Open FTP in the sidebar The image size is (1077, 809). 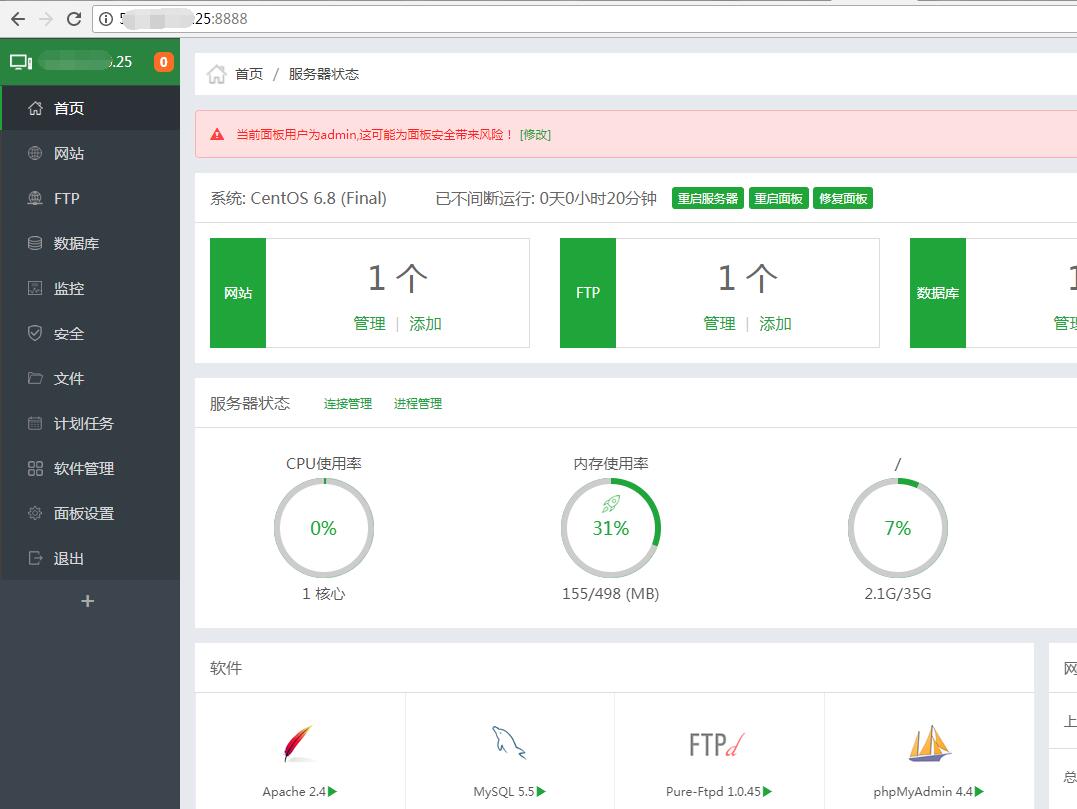coord(90,198)
